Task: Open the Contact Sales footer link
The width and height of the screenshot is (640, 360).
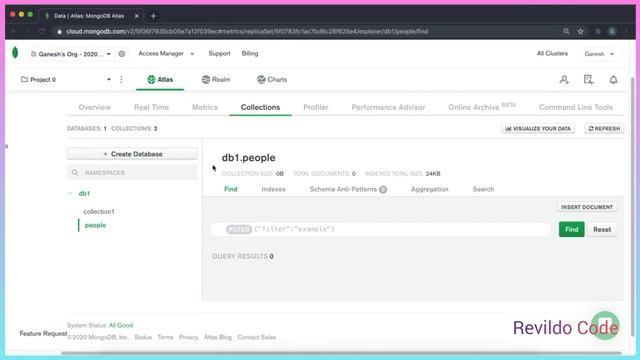Action: [257, 337]
